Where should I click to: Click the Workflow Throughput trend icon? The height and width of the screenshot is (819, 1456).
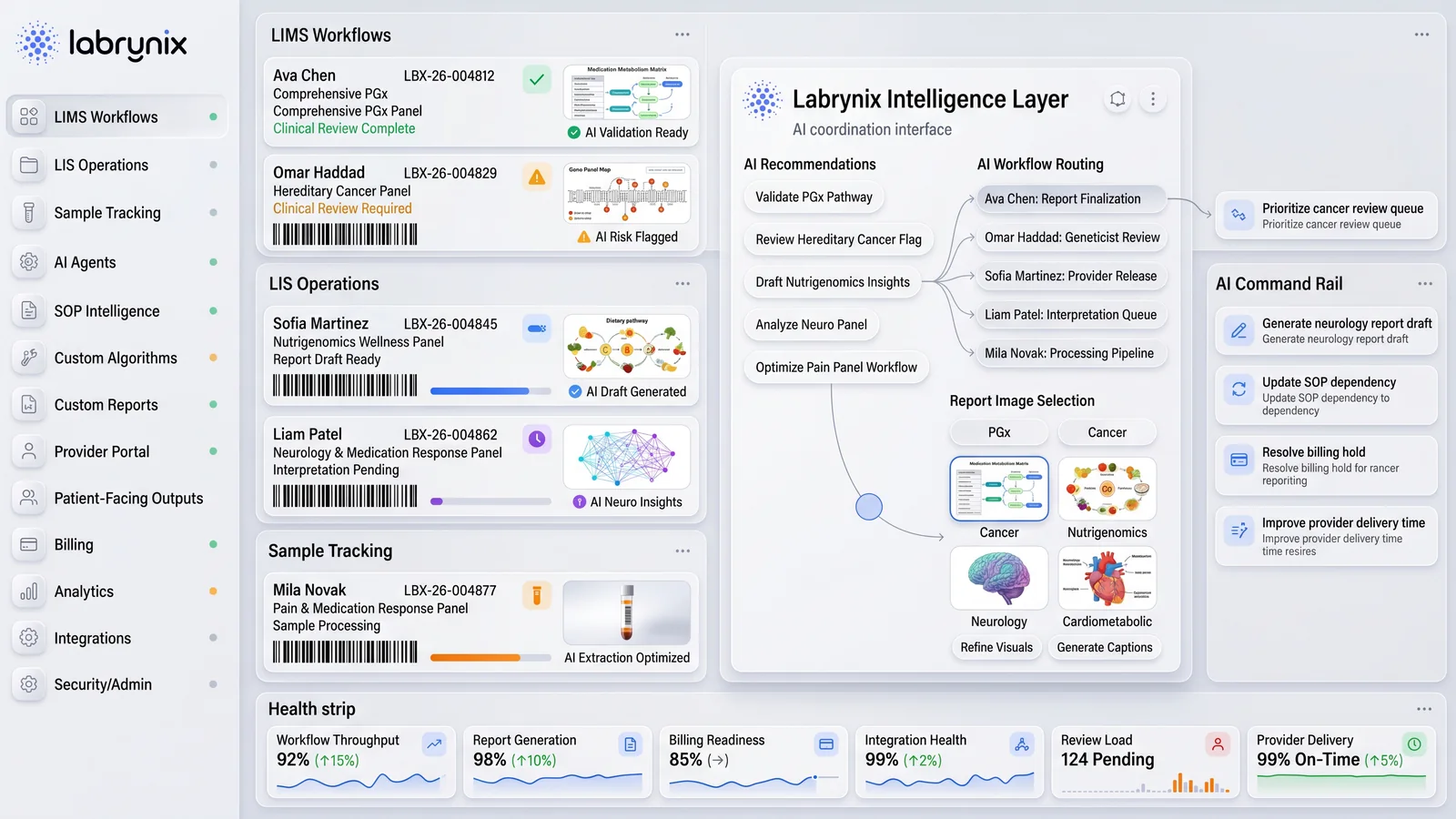pos(434,744)
